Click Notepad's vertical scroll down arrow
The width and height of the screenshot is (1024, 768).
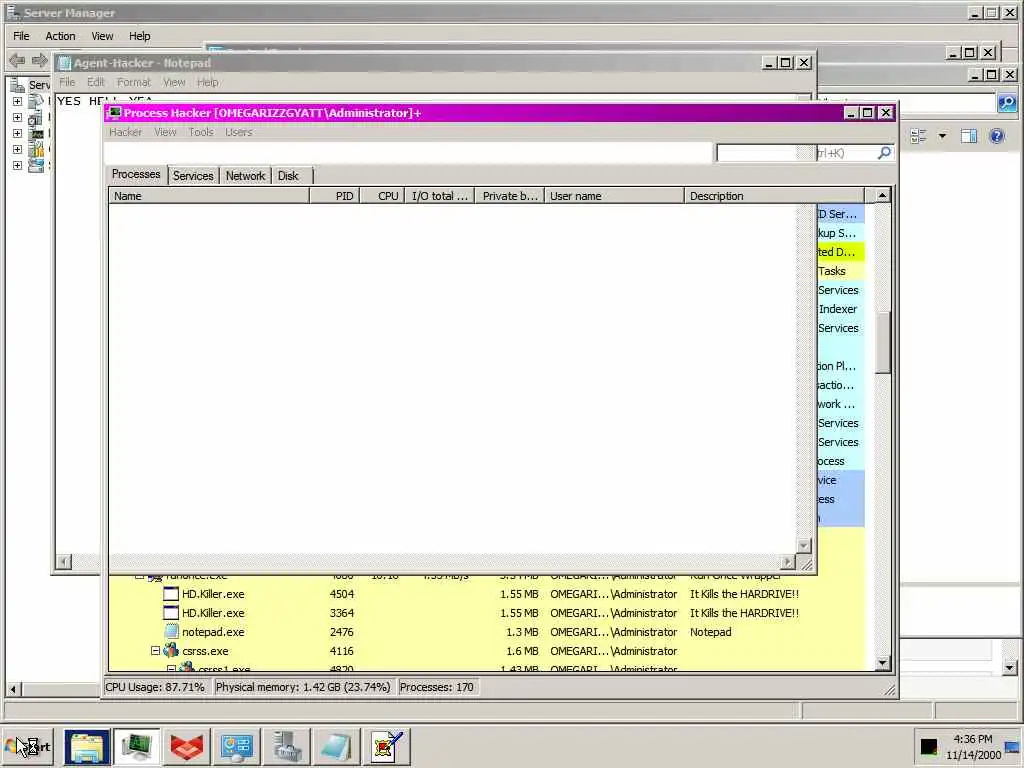click(805, 545)
